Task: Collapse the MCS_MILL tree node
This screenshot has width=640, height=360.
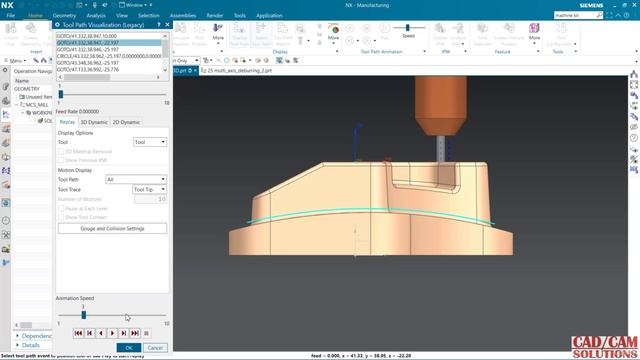Action: [18, 105]
